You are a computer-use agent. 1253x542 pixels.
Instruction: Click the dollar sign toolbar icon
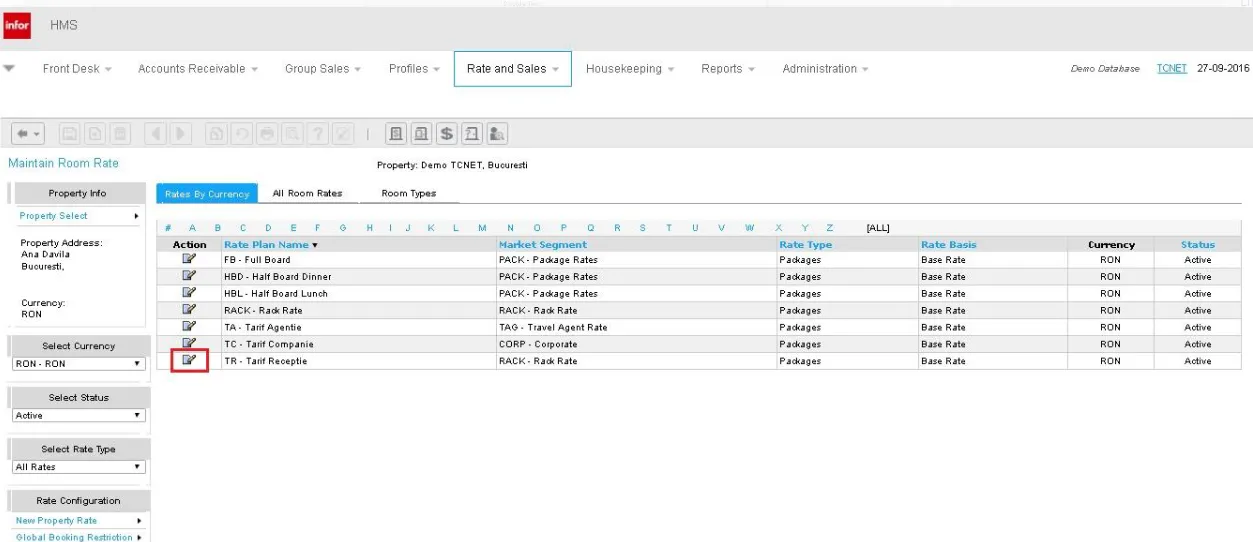pos(447,133)
